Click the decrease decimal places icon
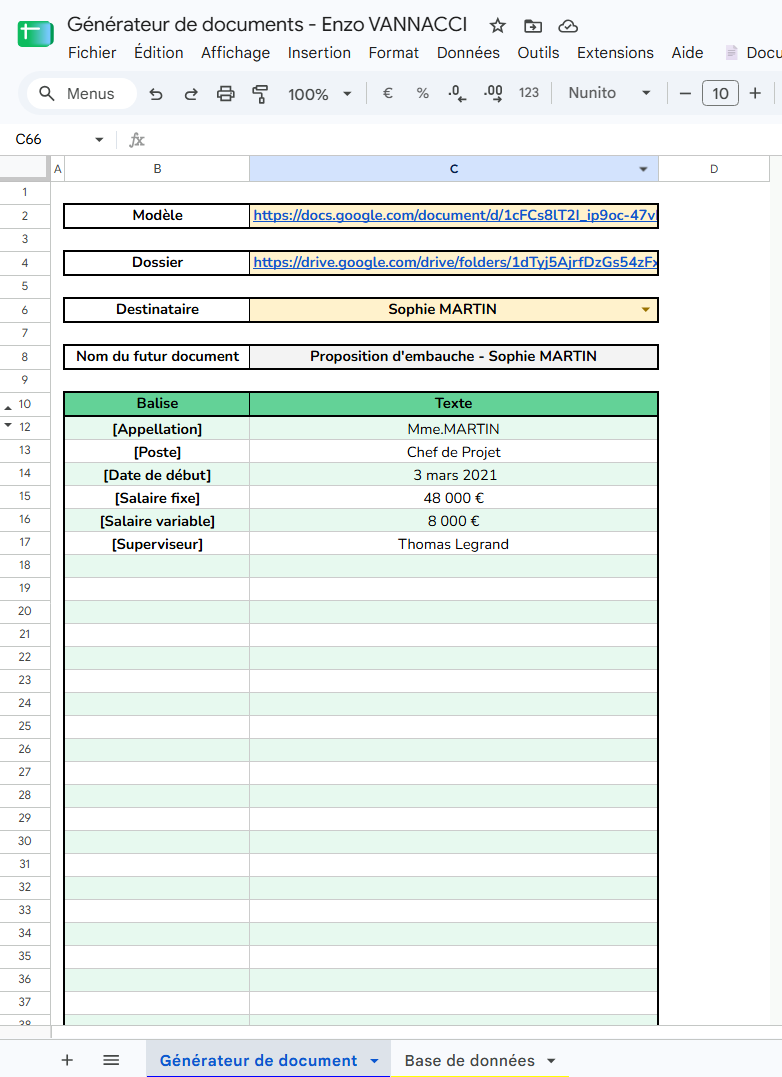The width and height of the screenshot is (782, 1077). click(x=457, y=93)
